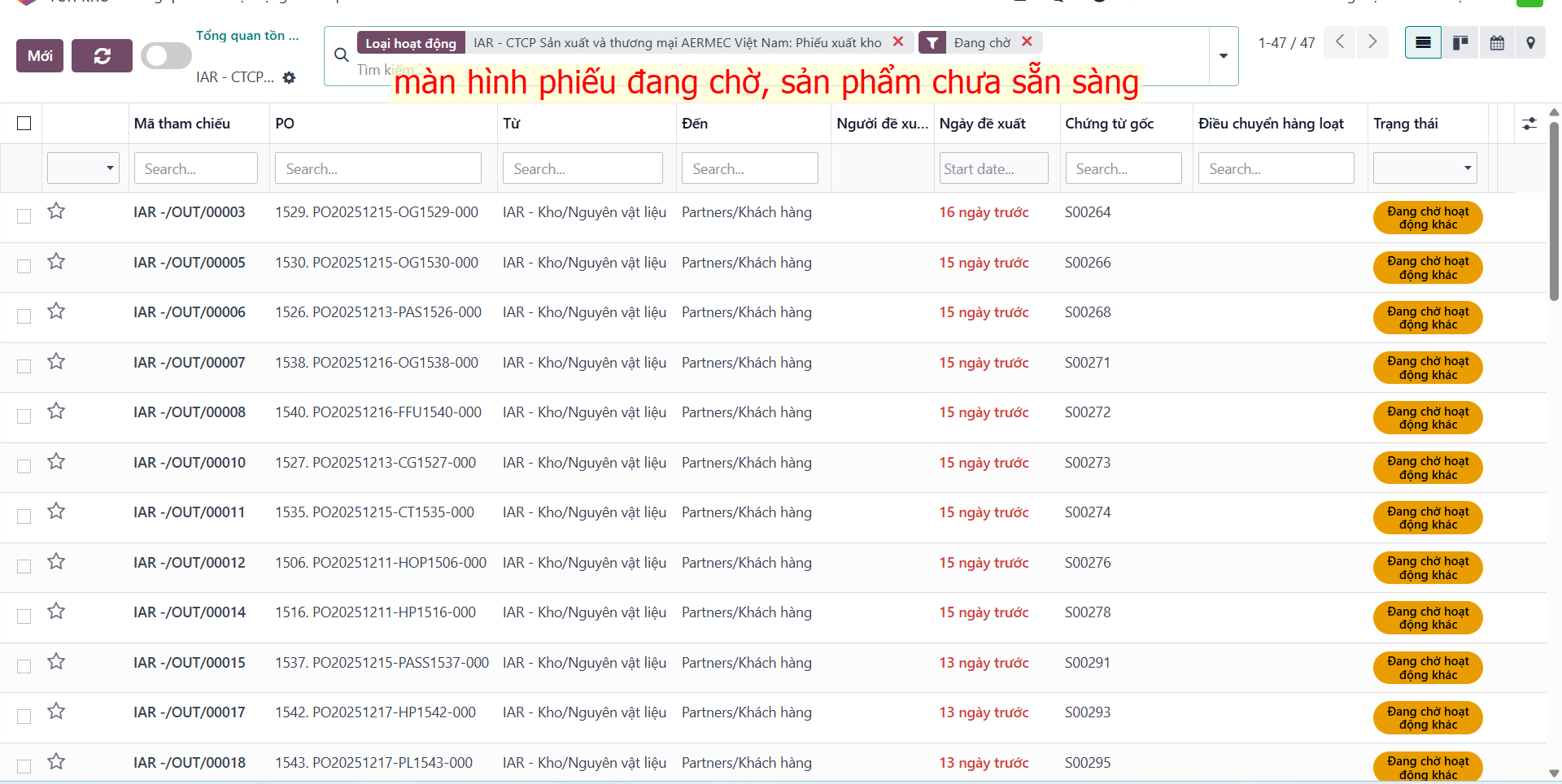1562x784 pixels.
Task: Open record IAR -/OUT/00014
Action: [x=190, y=612]
